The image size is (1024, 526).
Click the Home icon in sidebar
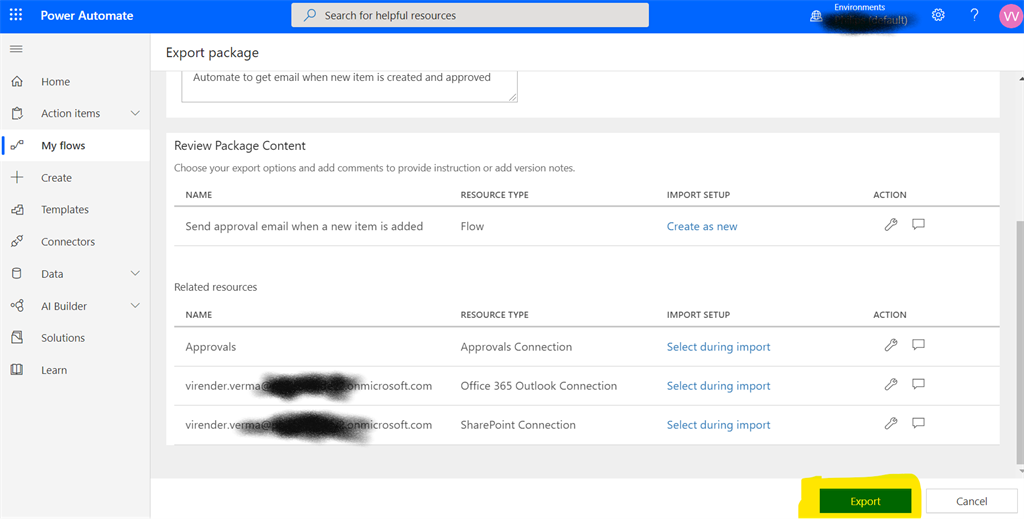point(17,82)
